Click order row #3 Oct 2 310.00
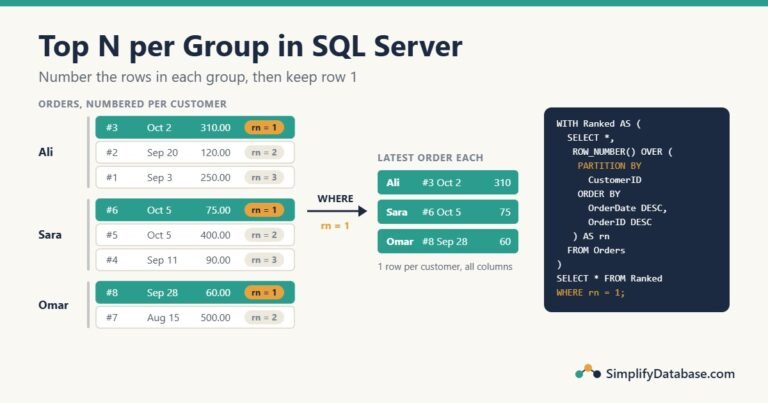The image size is (768, 403). tap(195, 127)
